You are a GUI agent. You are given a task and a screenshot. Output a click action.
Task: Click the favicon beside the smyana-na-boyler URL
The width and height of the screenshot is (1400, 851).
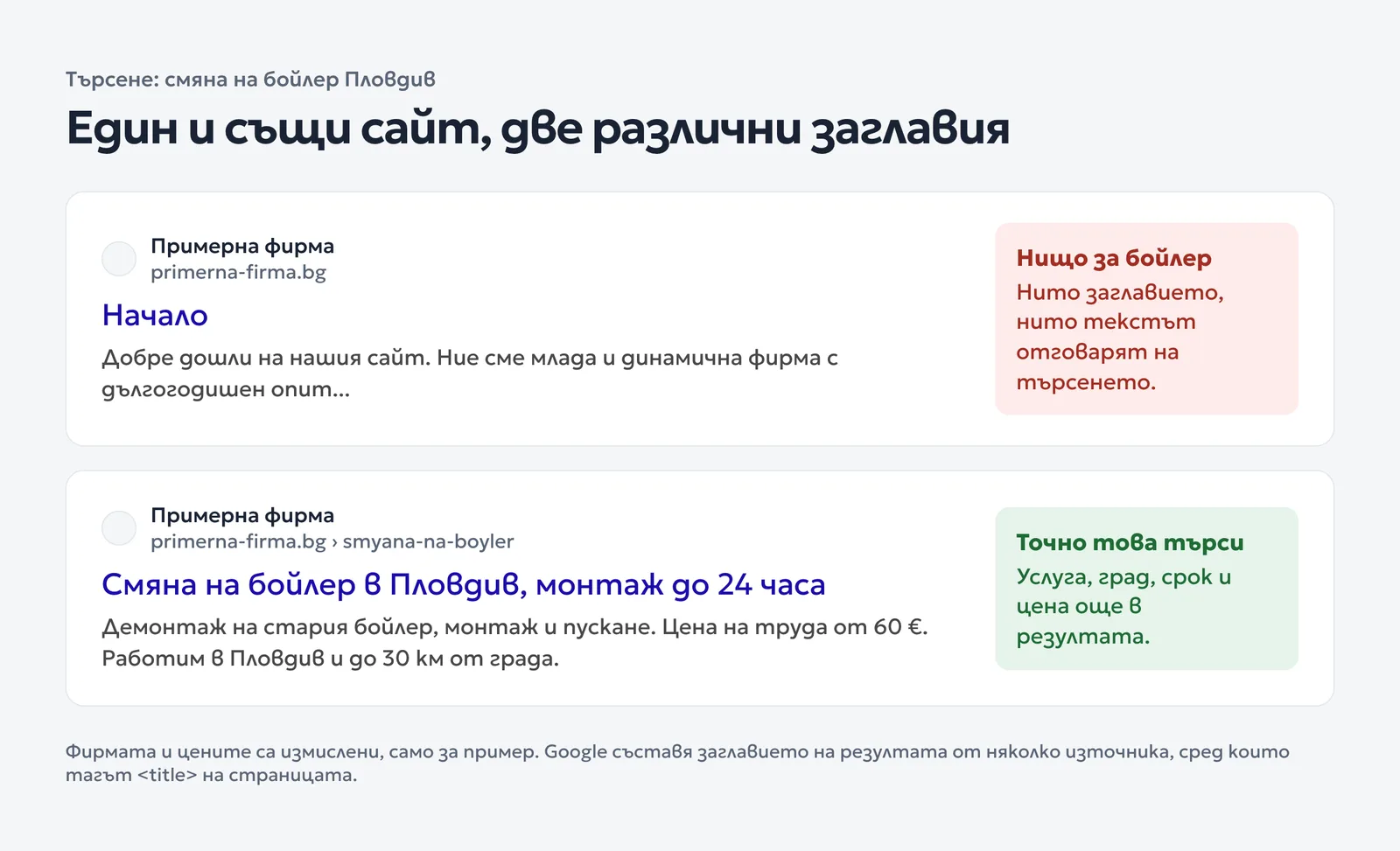(x=119, y=528)
